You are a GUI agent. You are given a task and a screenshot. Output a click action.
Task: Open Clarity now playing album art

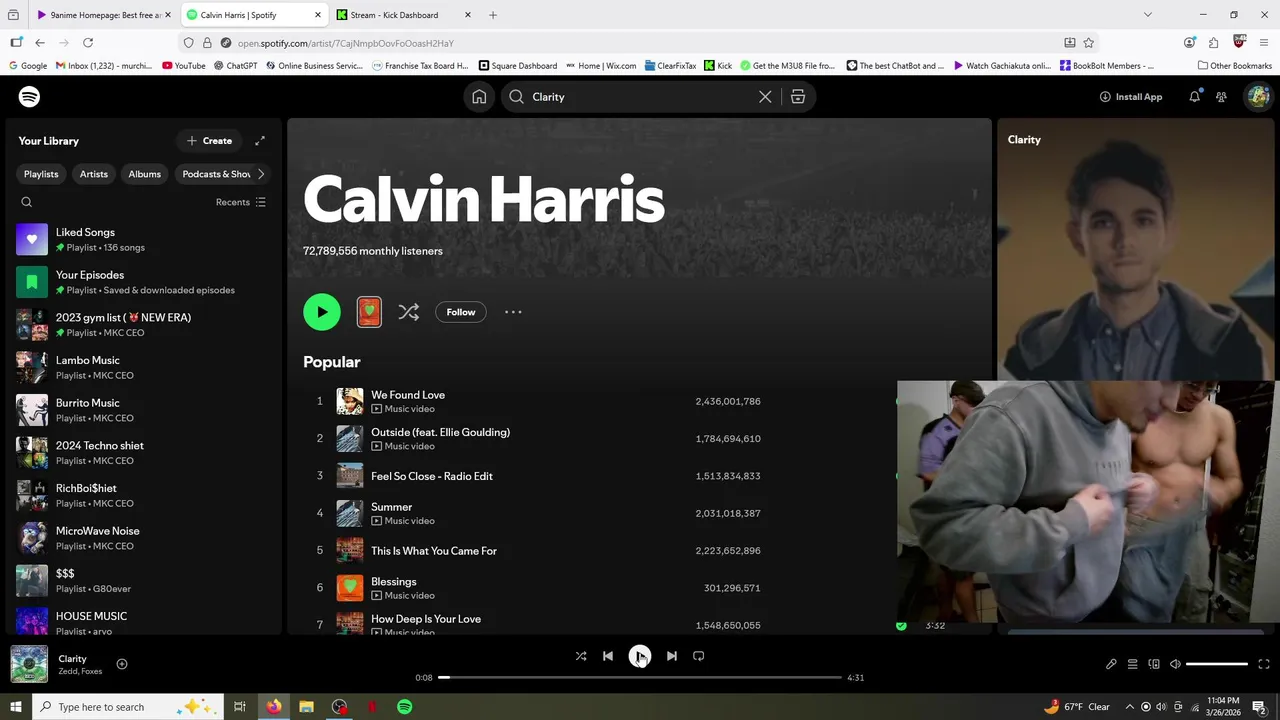point(29,664)
